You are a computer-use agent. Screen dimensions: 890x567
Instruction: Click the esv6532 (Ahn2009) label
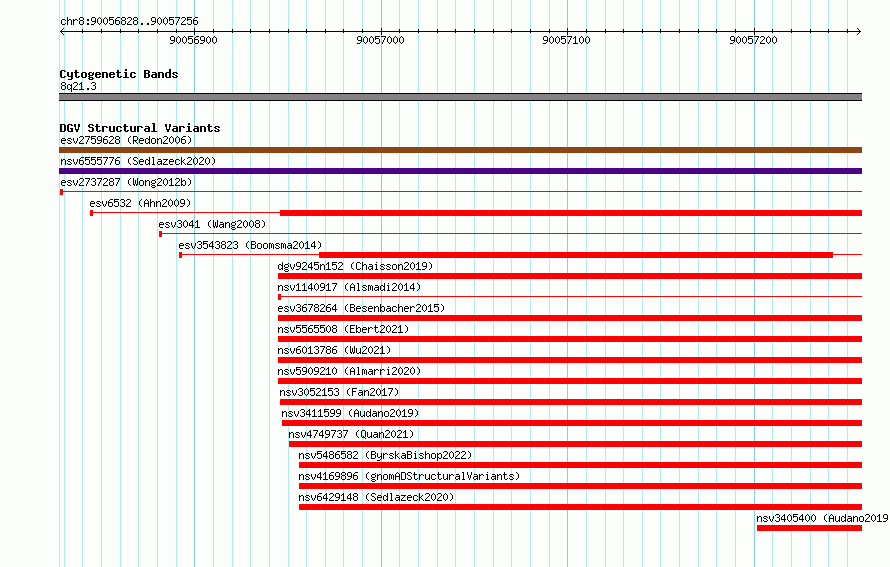140,203
